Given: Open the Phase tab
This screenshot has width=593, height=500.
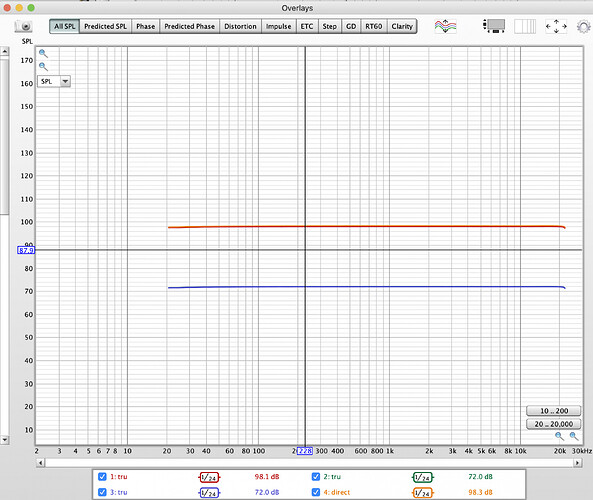Looking at the screenshot, I should [146, 26].
